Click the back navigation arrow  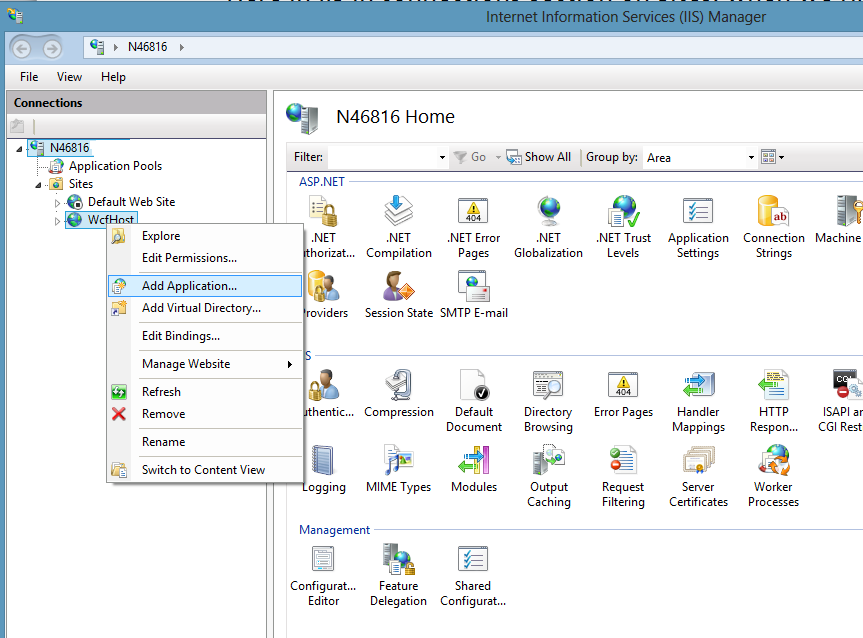tap(20, 47)
